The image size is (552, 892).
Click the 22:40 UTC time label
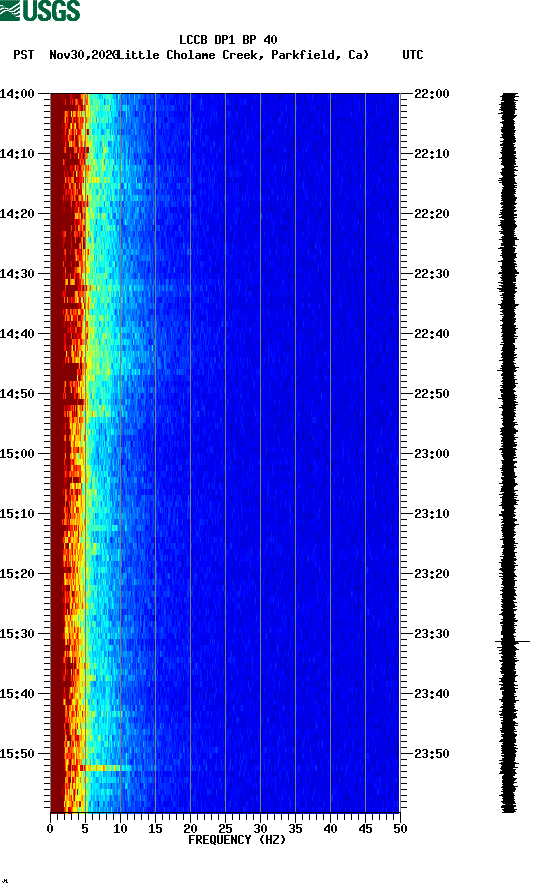coord(431,334)
